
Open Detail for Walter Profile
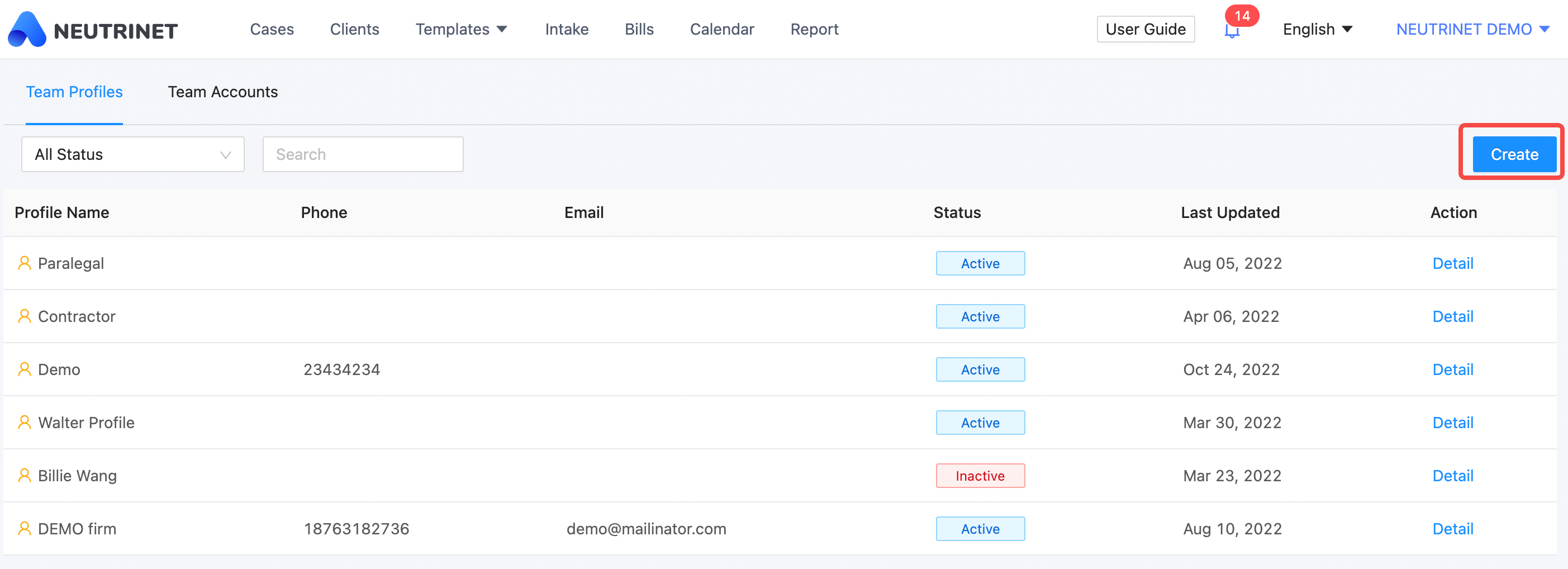coord(1452,422)
